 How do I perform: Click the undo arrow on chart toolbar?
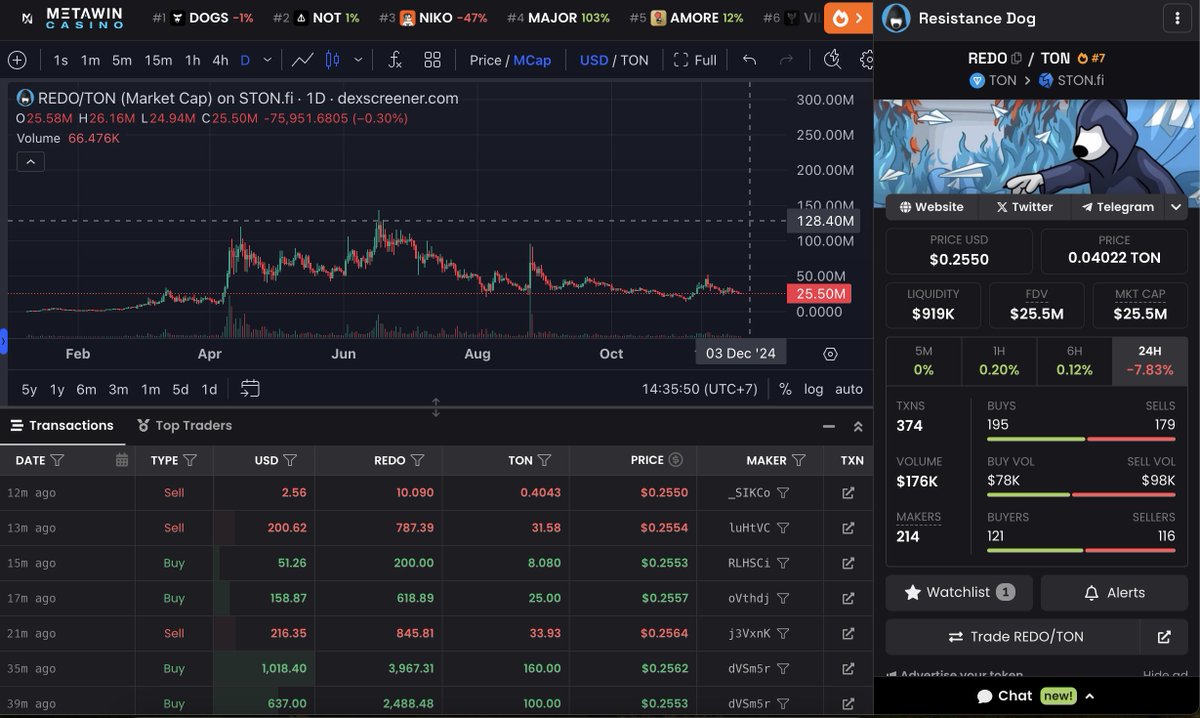pyautogui.click(x=749, y=60)
